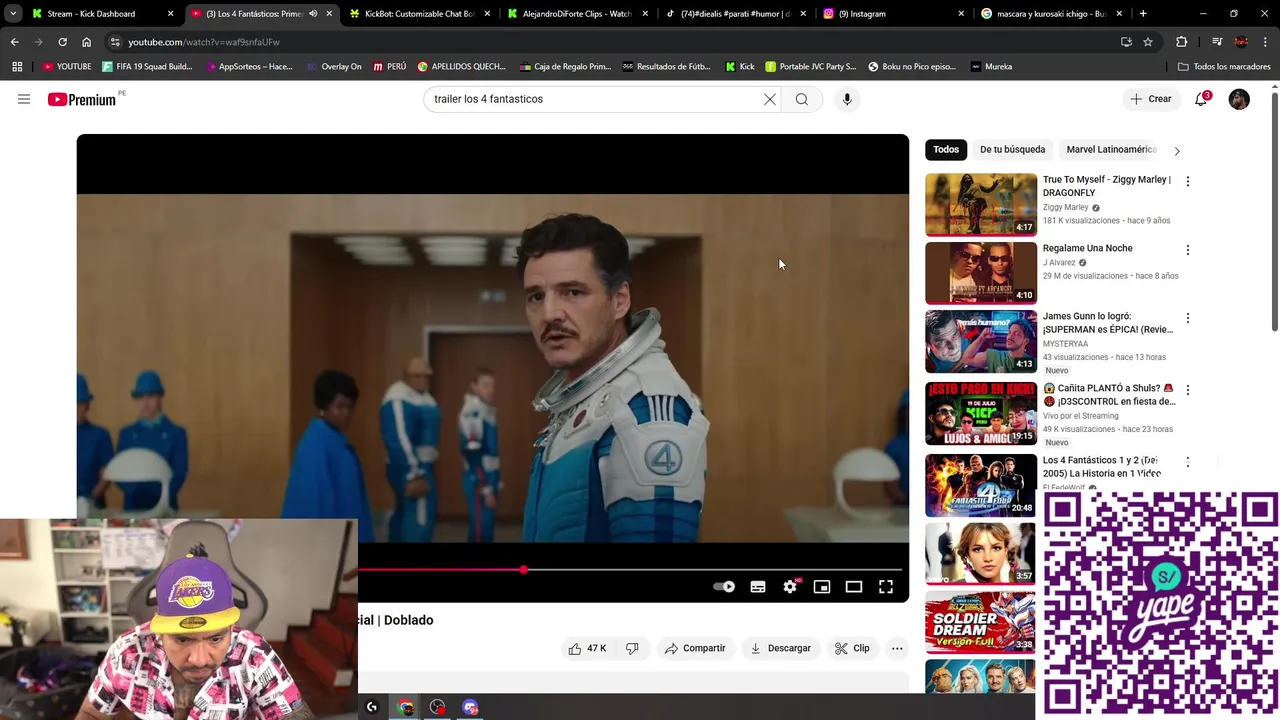
Task: Open YOUTUBE bookmark
Action: [x=67, y=67]
